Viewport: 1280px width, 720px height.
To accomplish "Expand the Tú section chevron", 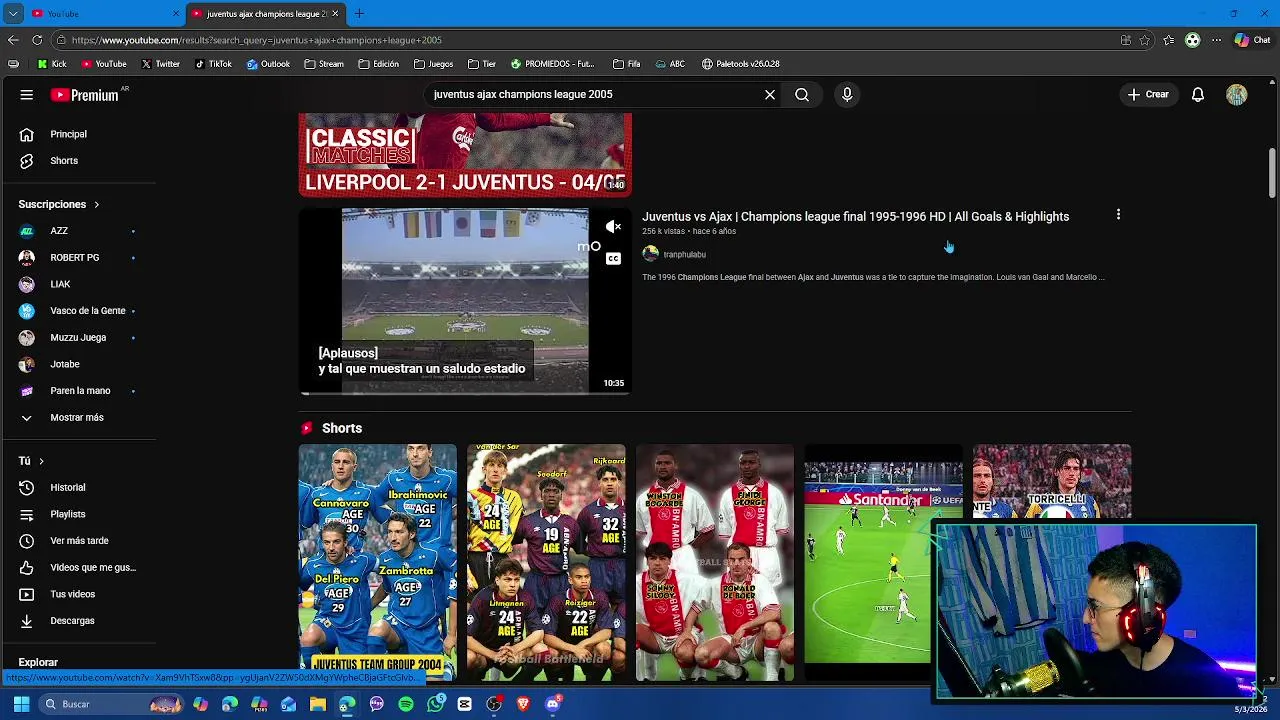I will (41, 461).
